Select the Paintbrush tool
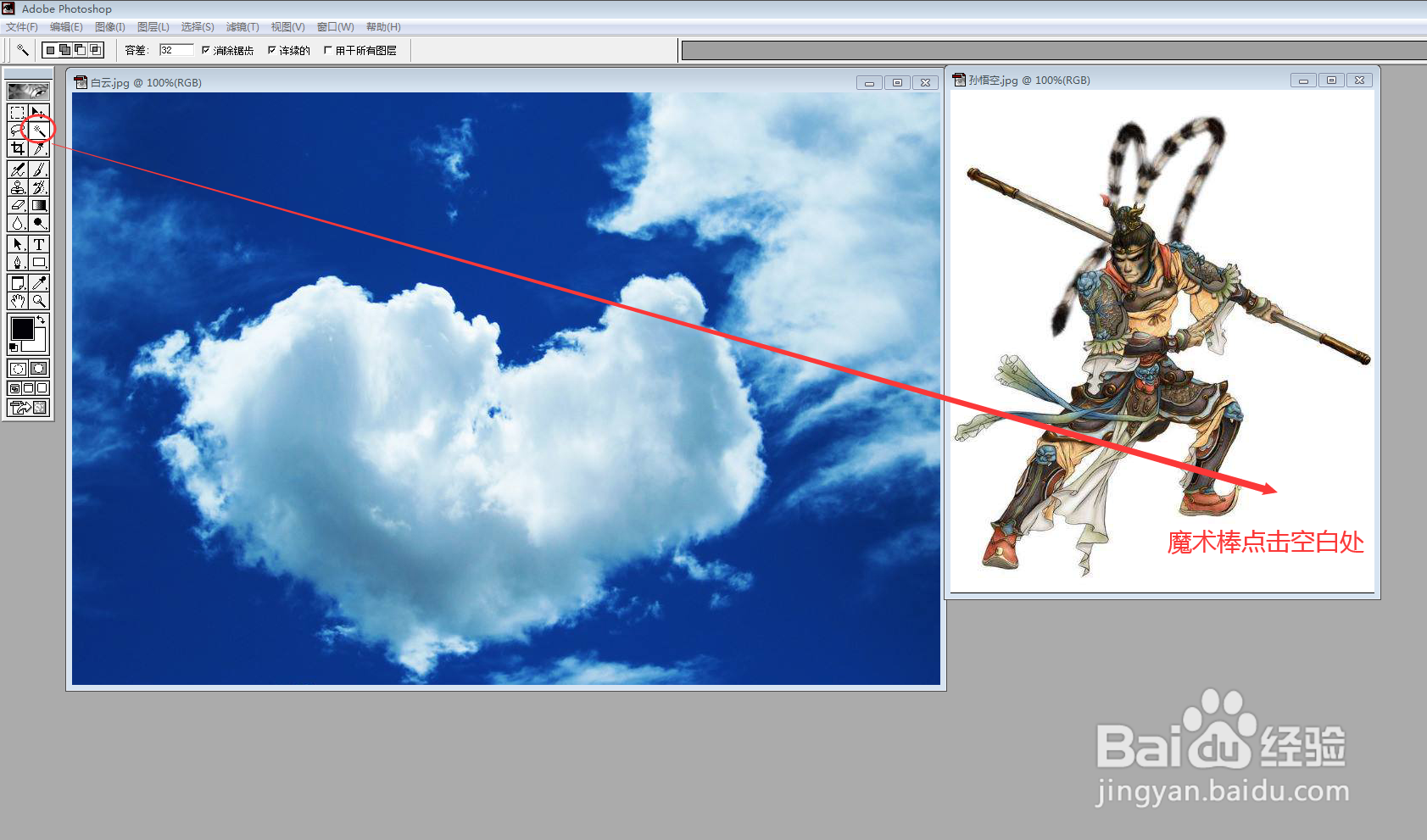 (39, 170)
